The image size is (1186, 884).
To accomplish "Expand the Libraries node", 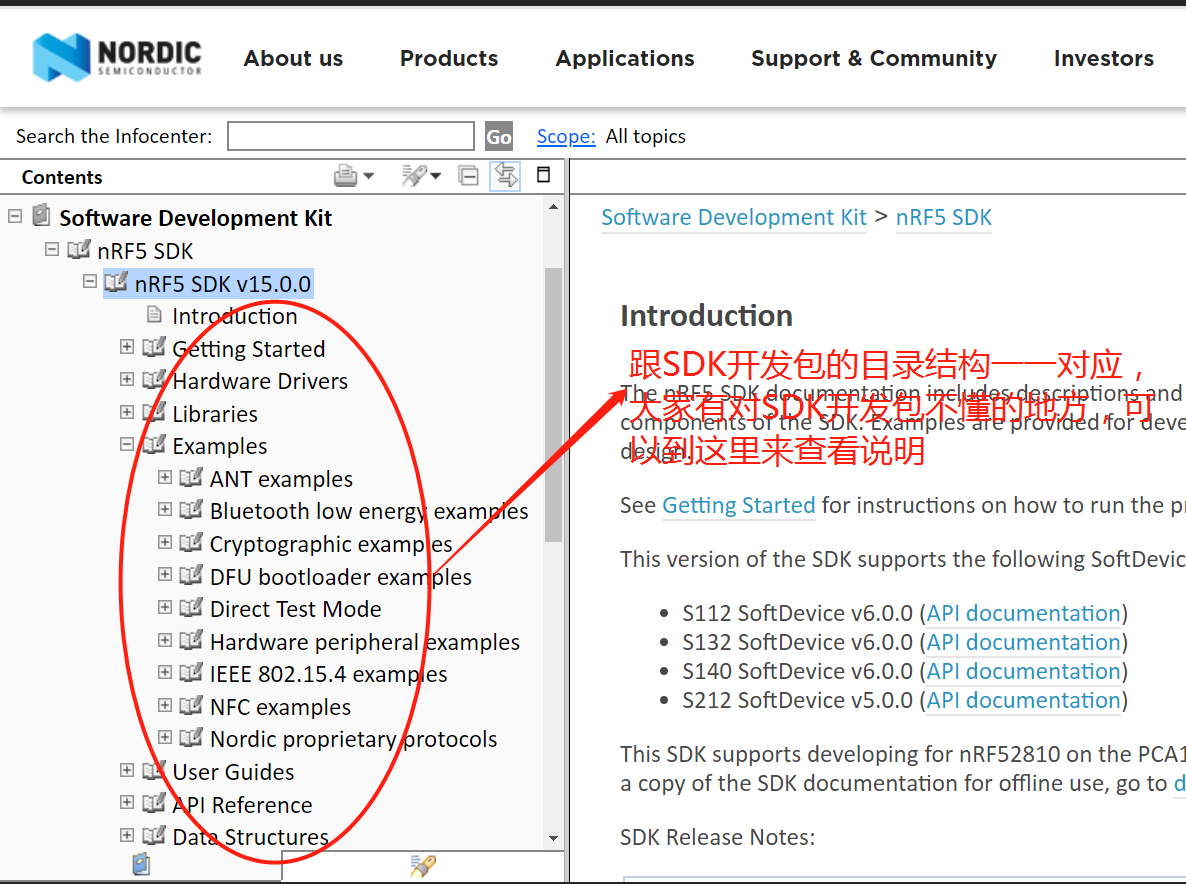I will pyautogui.click(x=127, y=411).
